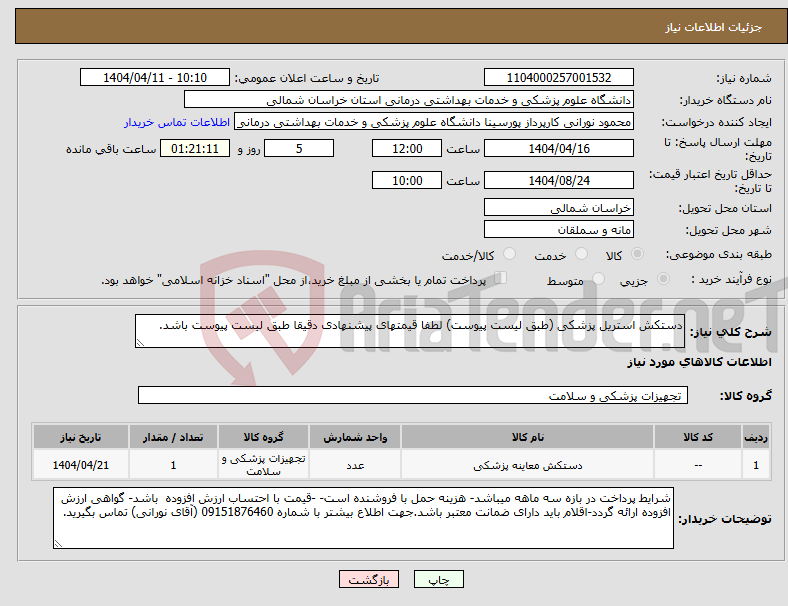
Task: Click the delivery province field خراسان شمالی
Action: (x=558, y=208)
